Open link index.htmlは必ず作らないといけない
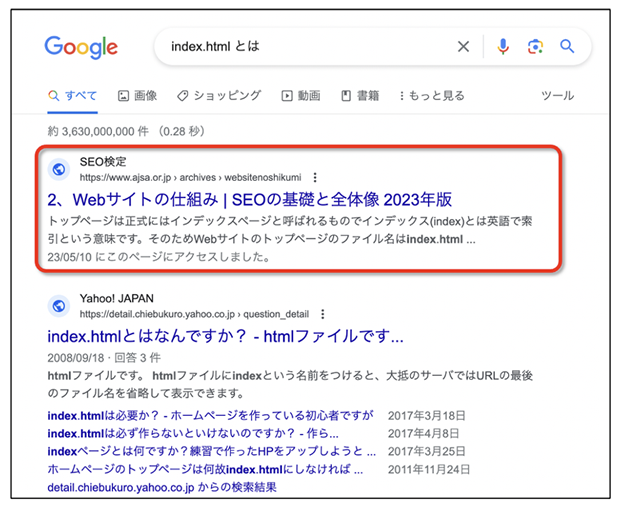Screen dimensions: 617x507 [x=193, y=433]
